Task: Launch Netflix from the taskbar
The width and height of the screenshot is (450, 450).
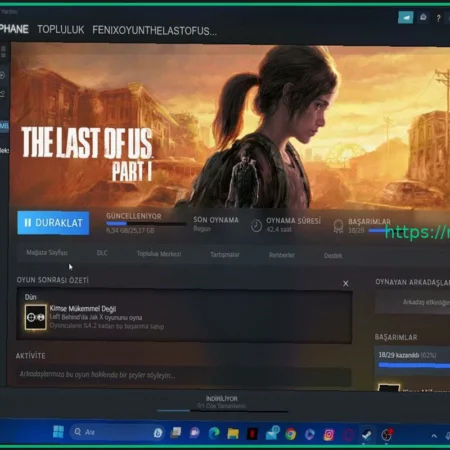Action: pos(252,434)
